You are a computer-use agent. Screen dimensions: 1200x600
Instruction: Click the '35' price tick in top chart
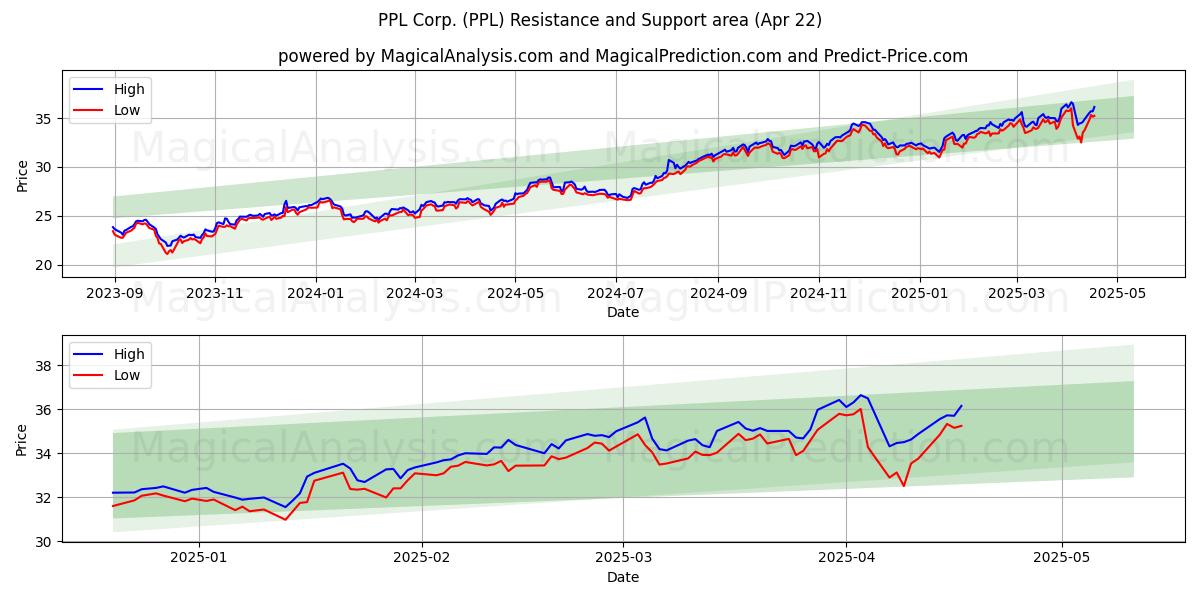pos(45,118)
